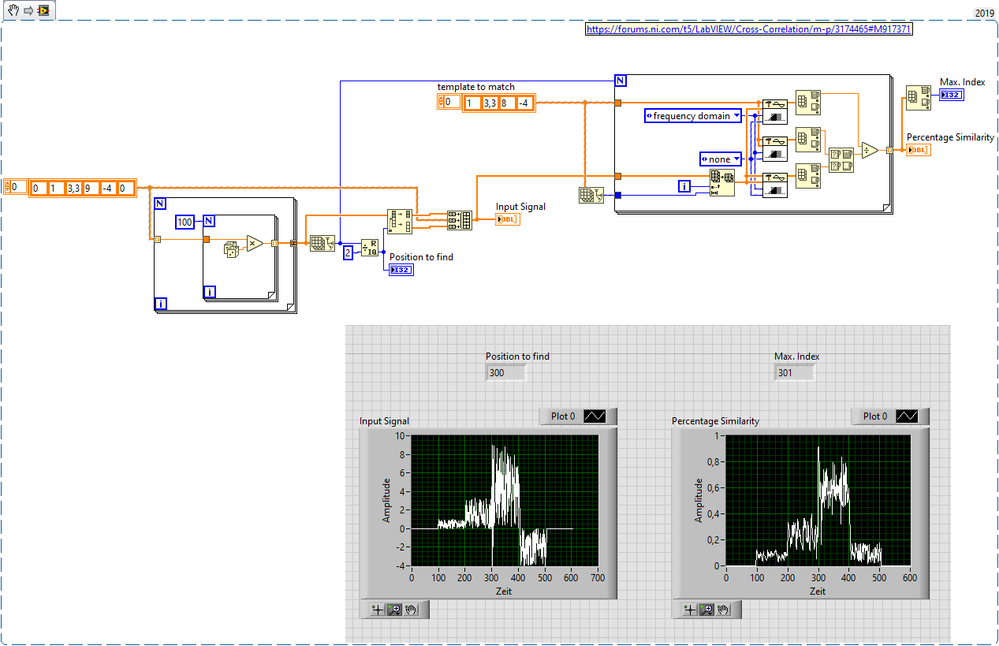Click element '-4' in template to match array
The height and width of the screenshot is (646, 999).
pos(524,103)
